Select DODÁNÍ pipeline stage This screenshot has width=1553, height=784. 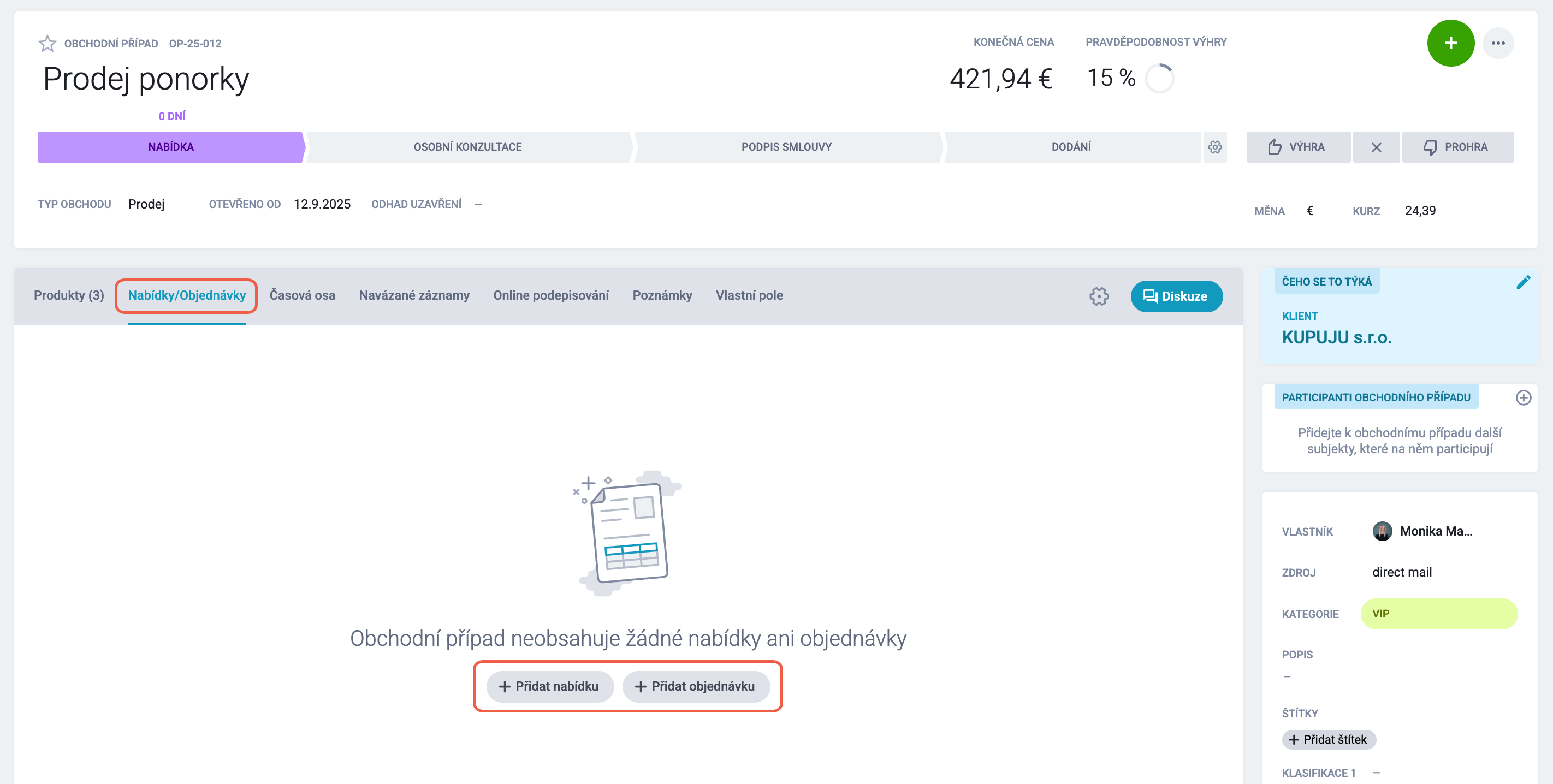[x=1071, y=147]
